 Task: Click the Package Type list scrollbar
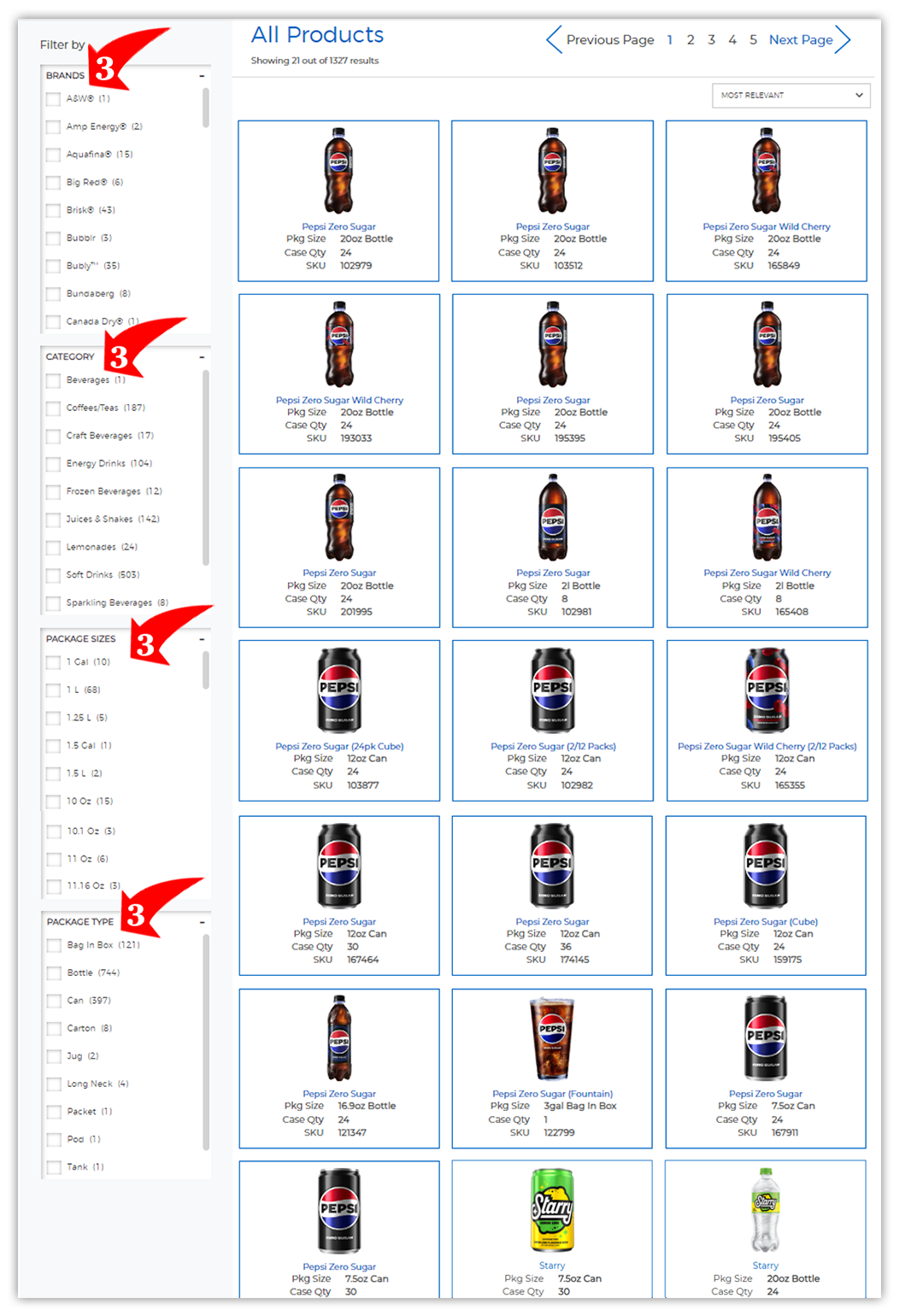click(x=205, y=1043)
